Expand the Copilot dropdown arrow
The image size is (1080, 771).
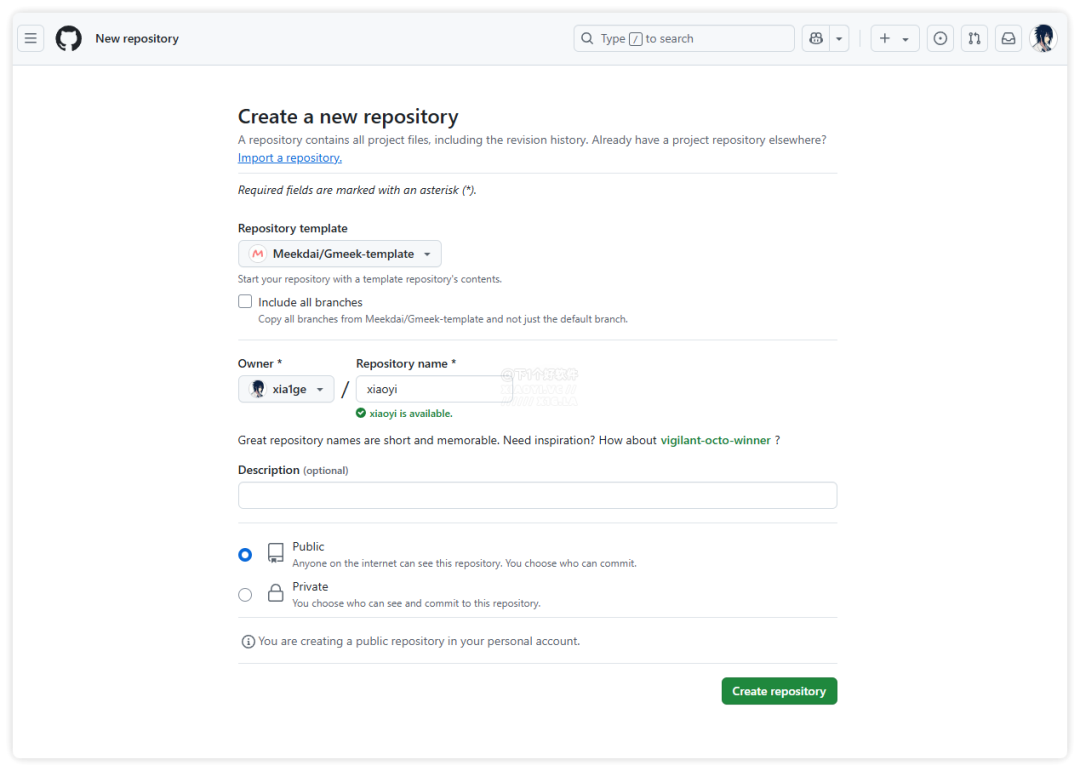click(840, 39)
